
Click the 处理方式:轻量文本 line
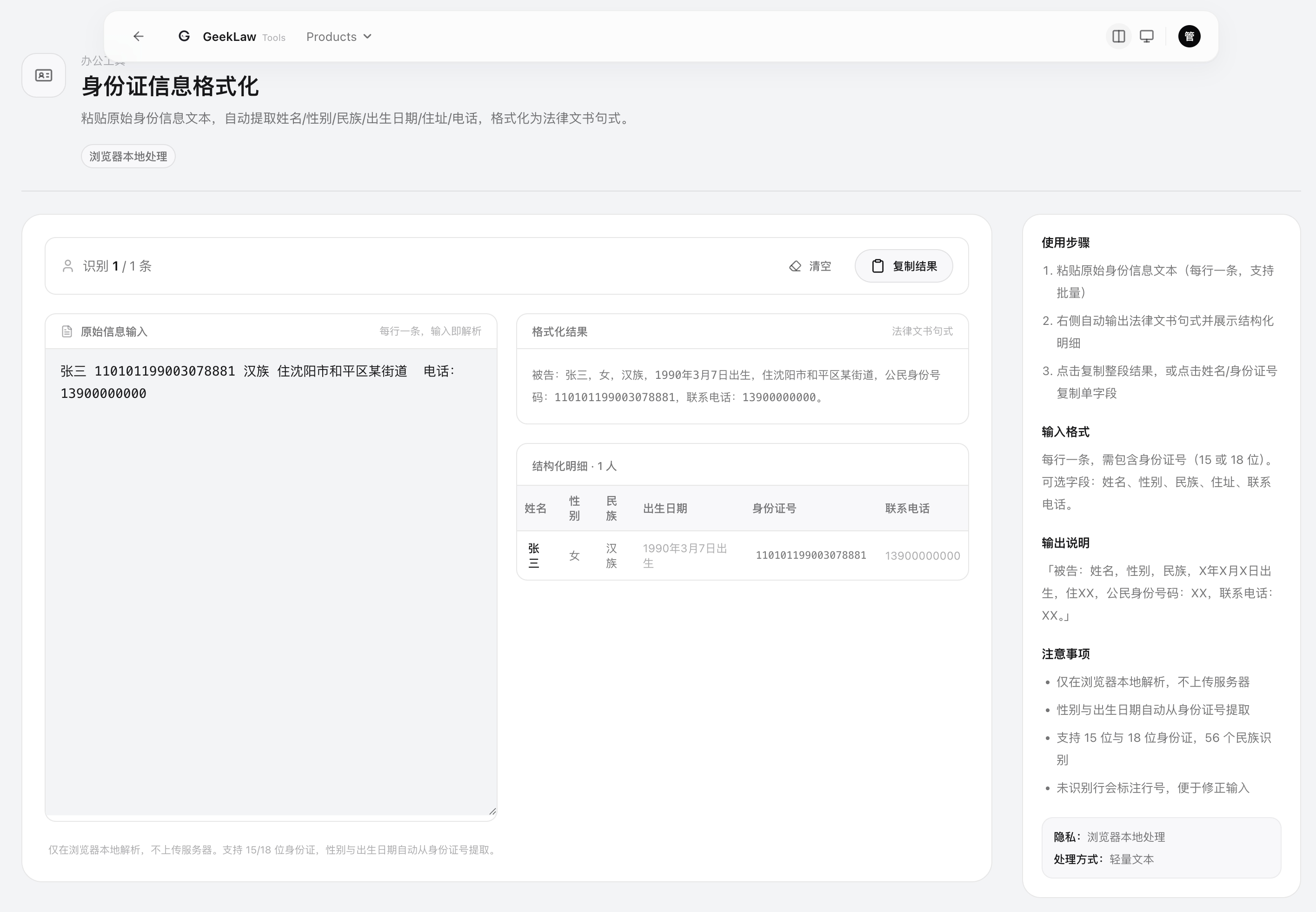pos(1104,859)
